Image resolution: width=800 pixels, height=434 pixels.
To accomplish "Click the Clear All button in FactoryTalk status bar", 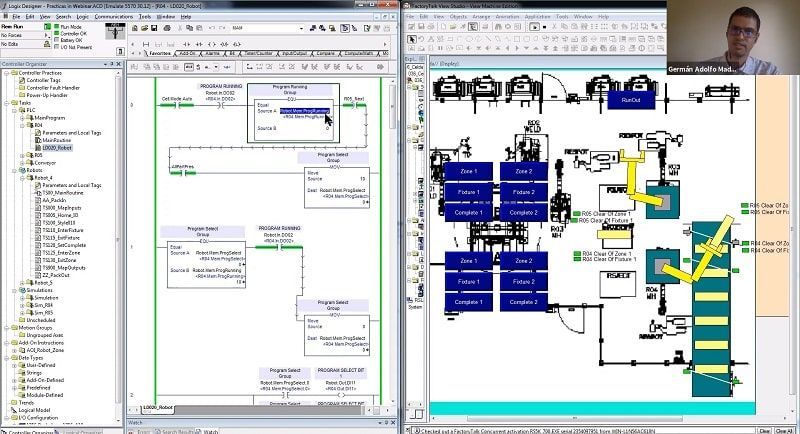I will click(x=785, y=431).
